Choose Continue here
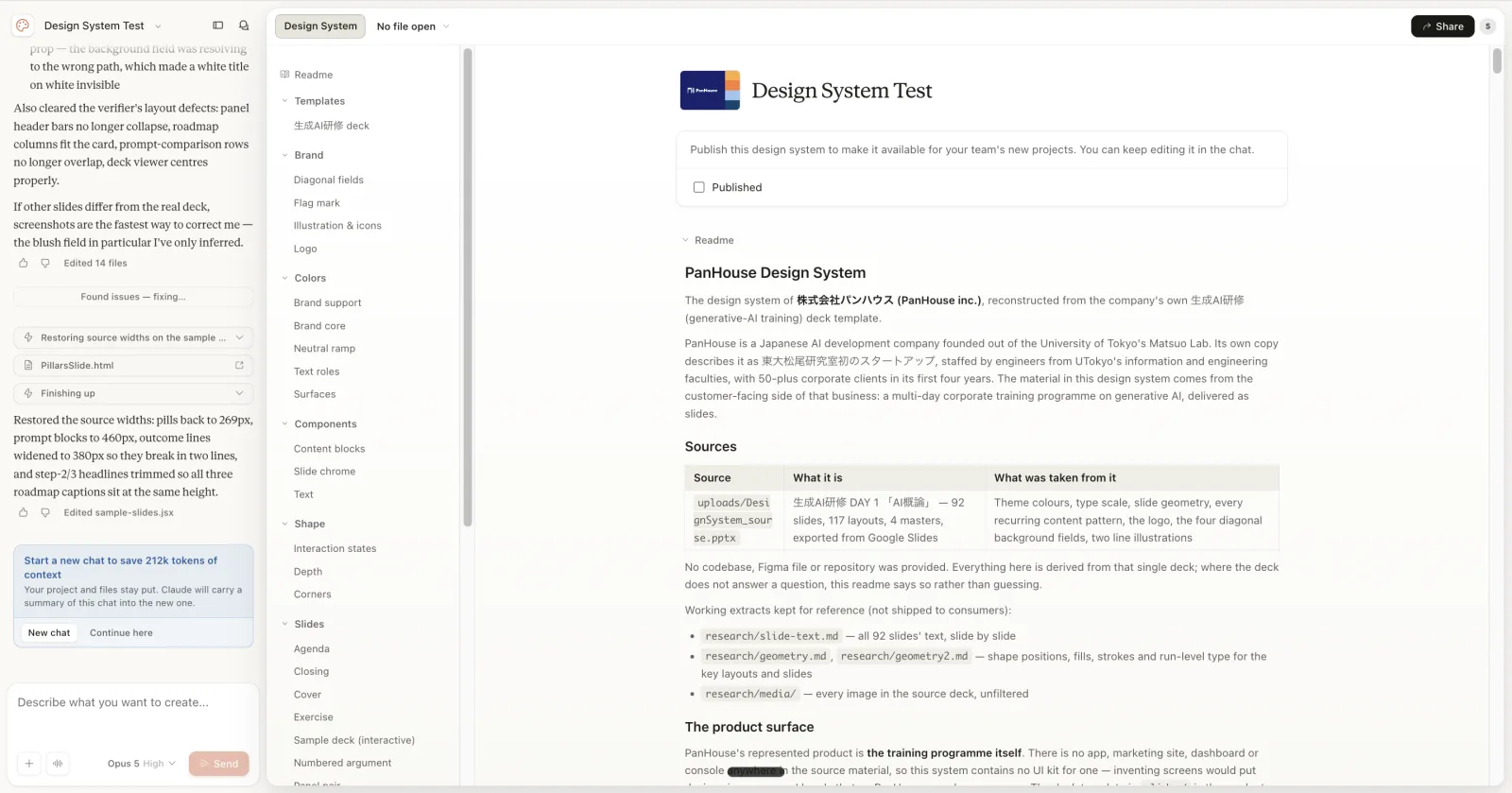This screenshot has width=1512, height=793. (121, 633)
